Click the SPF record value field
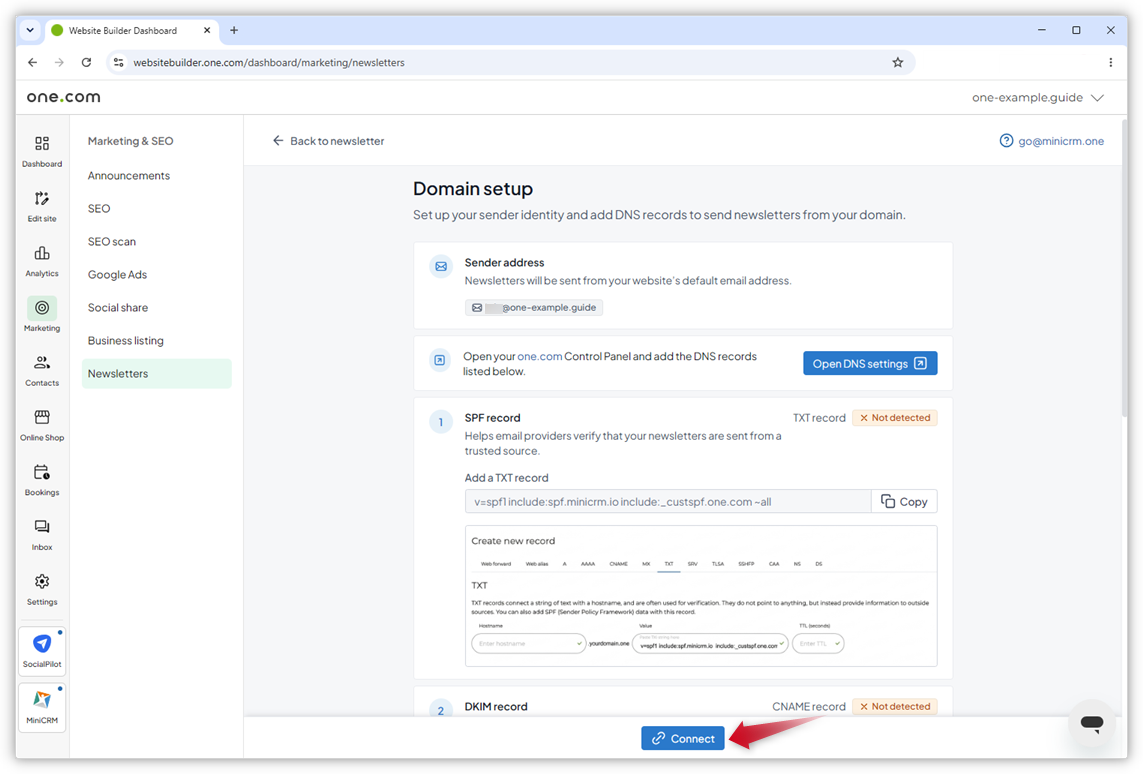Screen dimensions: 1143x774 (x=668, y=501)
